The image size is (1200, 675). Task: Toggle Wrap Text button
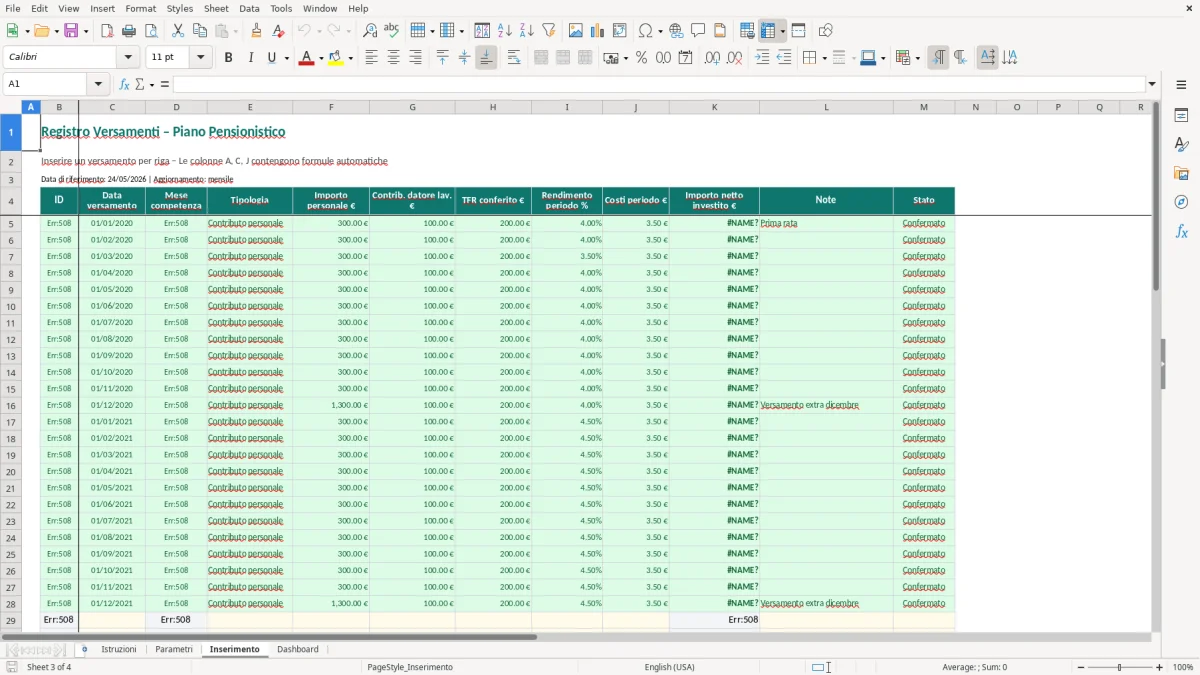(x=513, y=58)
